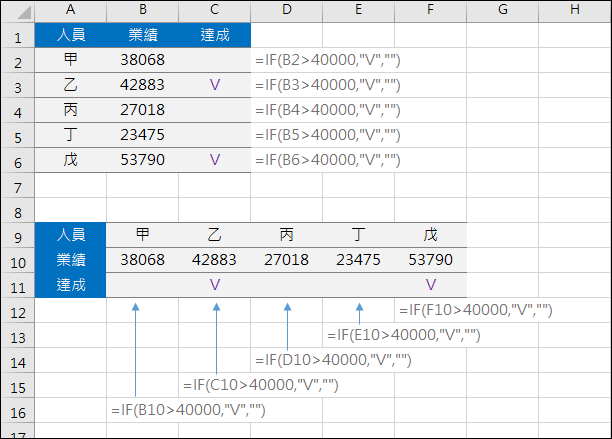Image resolution: width=612 pixels, height=439 pixels.
Task: Click cell A10 label 業績
Action: pos(71,259)
